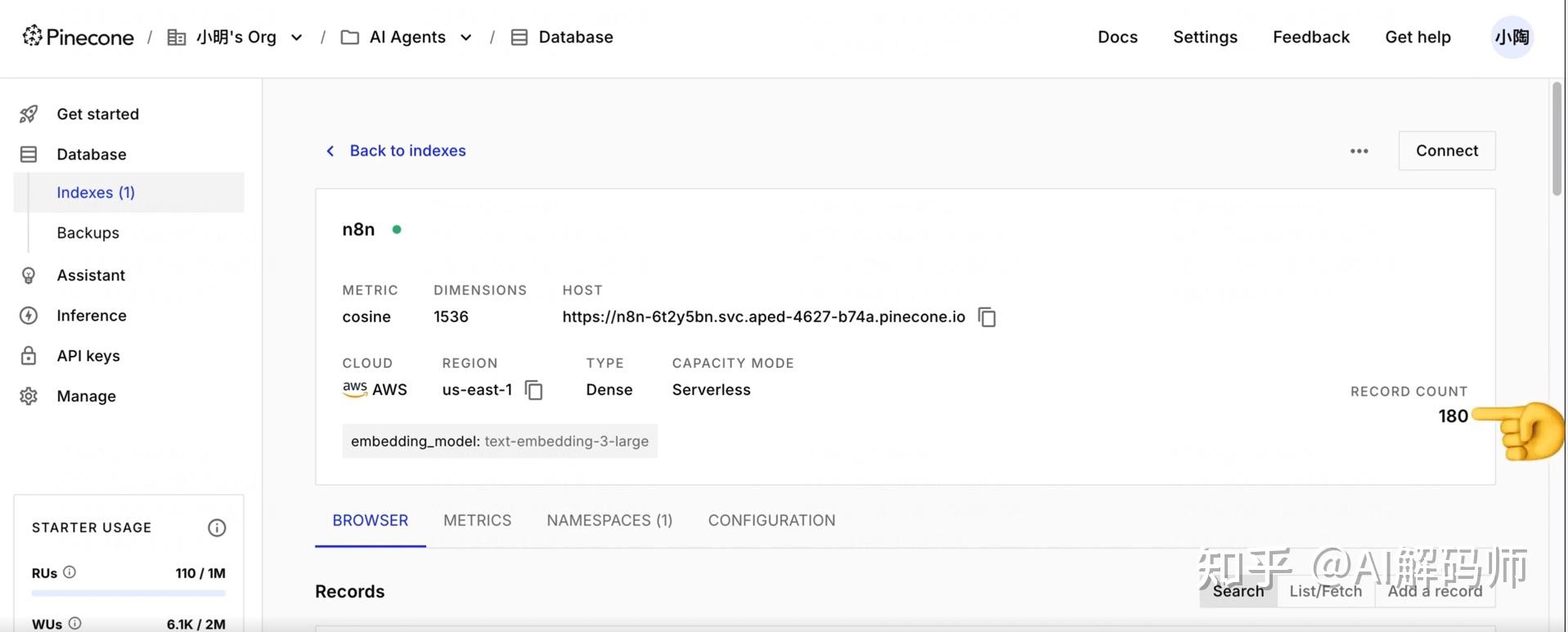Click the page vertical scrollbar

[x=1557, y=139]
